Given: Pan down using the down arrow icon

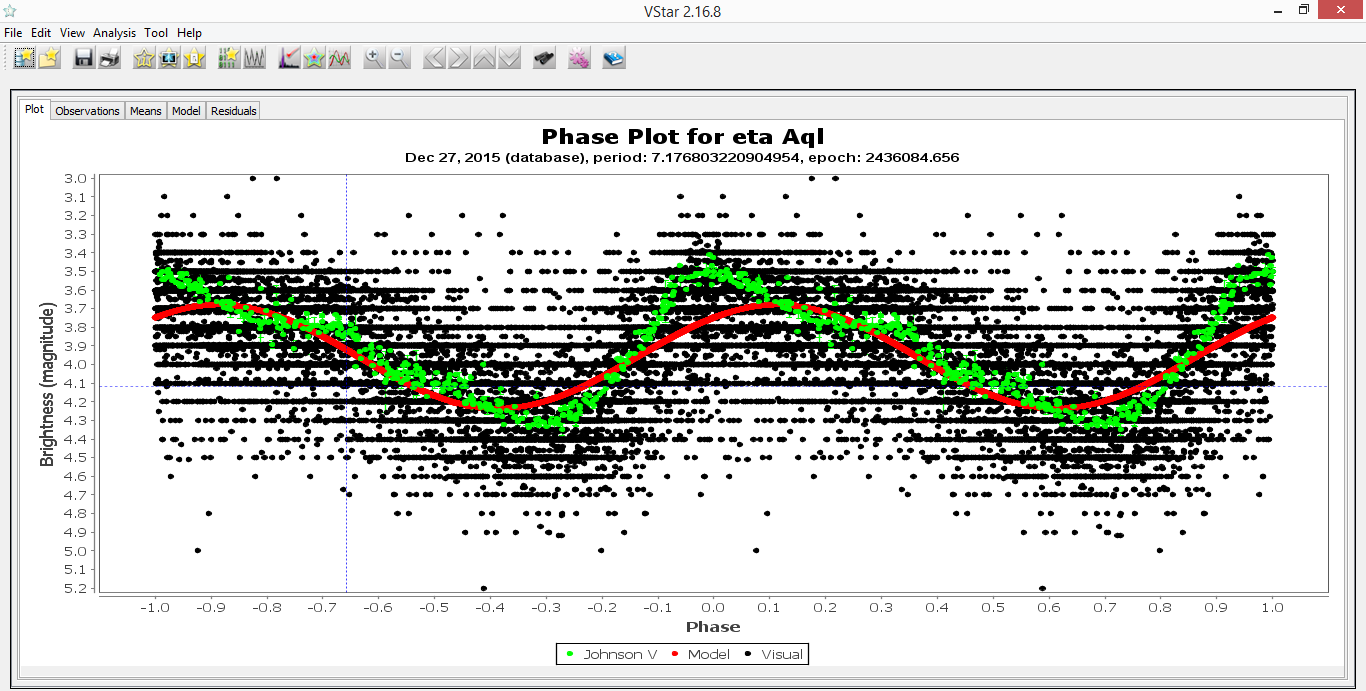Looking at the screenshot, I should click(509, 58).
